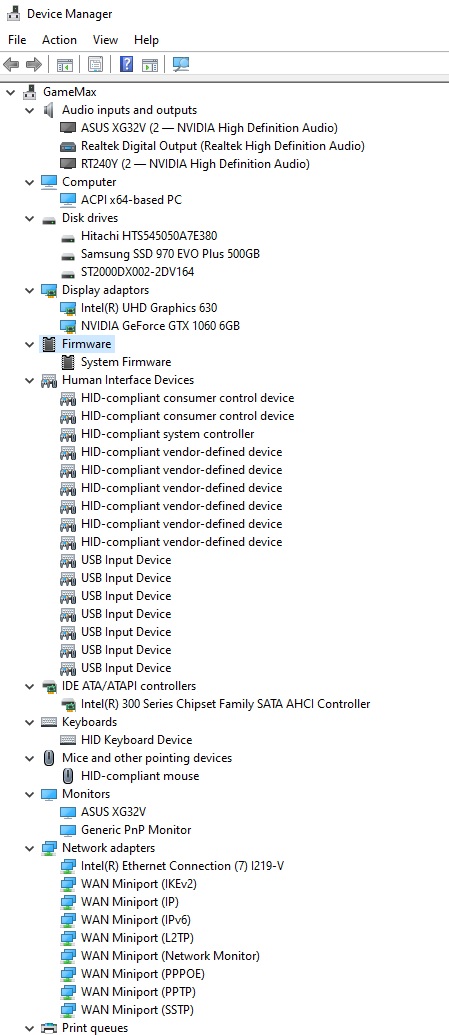Select WAN Miniport (Network Monitor)
The height and width of the screenshot is (1035, 449).
point(170,956)
